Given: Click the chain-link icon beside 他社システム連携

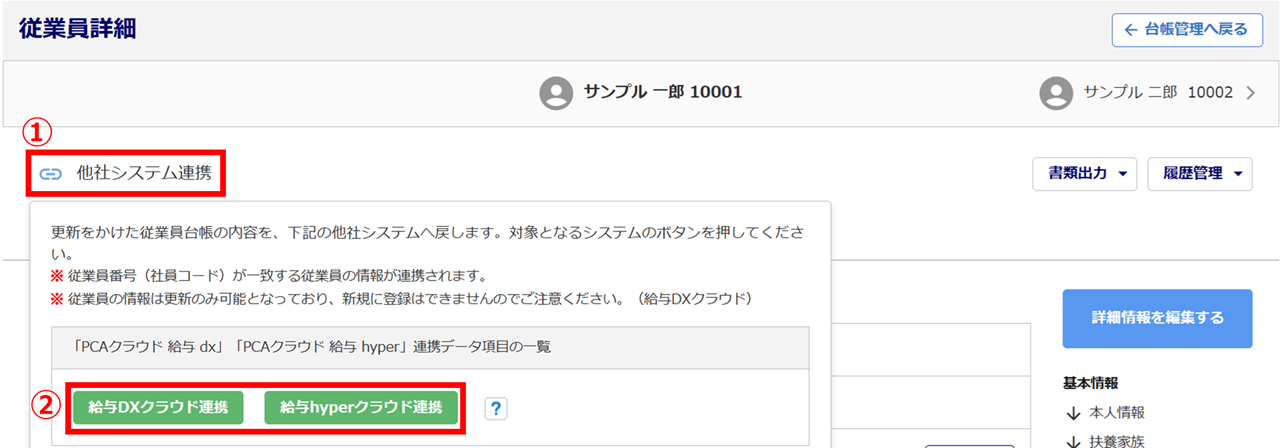Looking at the screenshot, I should tap(50, 174).
